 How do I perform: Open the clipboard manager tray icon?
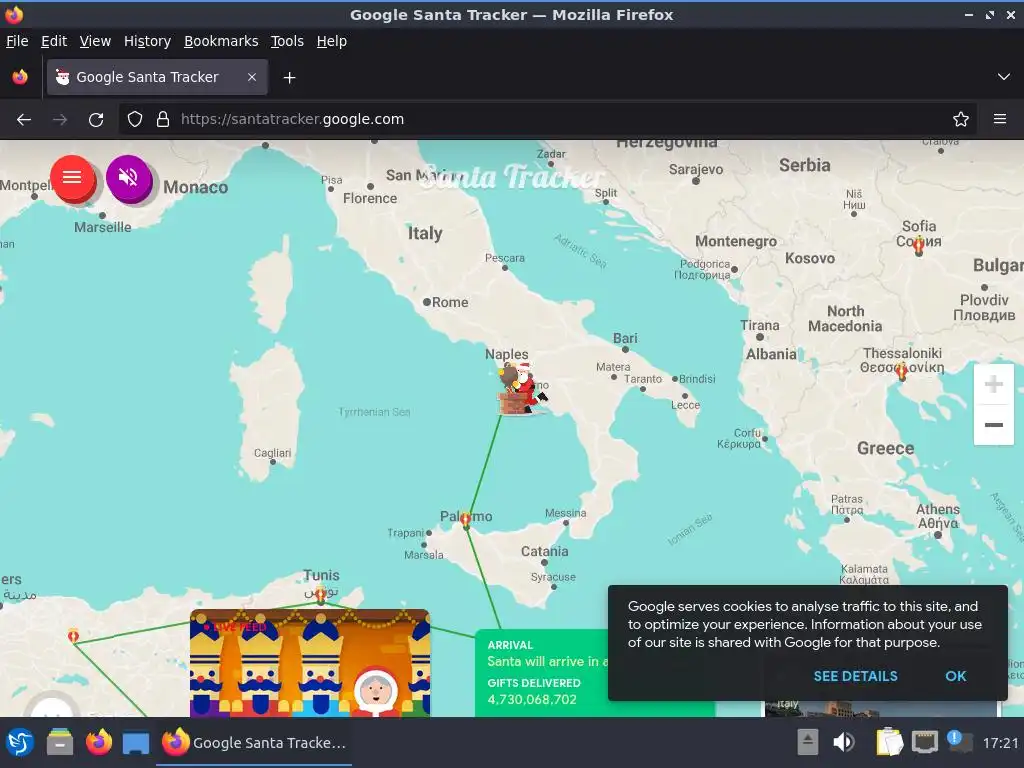tap(889, 742)
